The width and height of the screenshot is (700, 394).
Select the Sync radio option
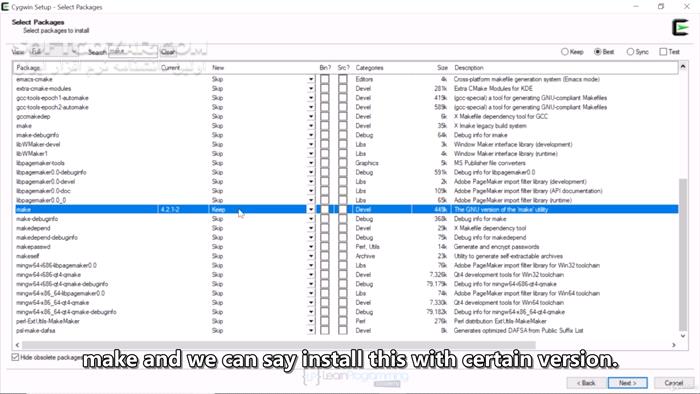pos(630,52)
